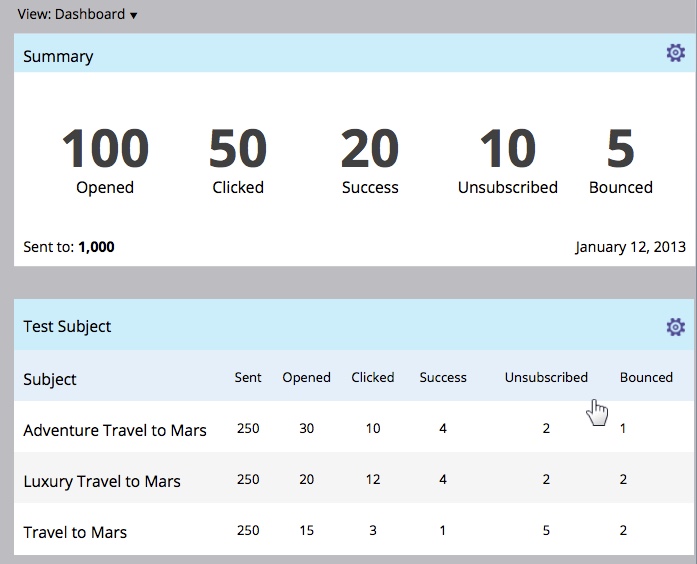The height and width of the screenshot is (564, 697).
Task: Sort by the Success column header
Action: point(443,377)
